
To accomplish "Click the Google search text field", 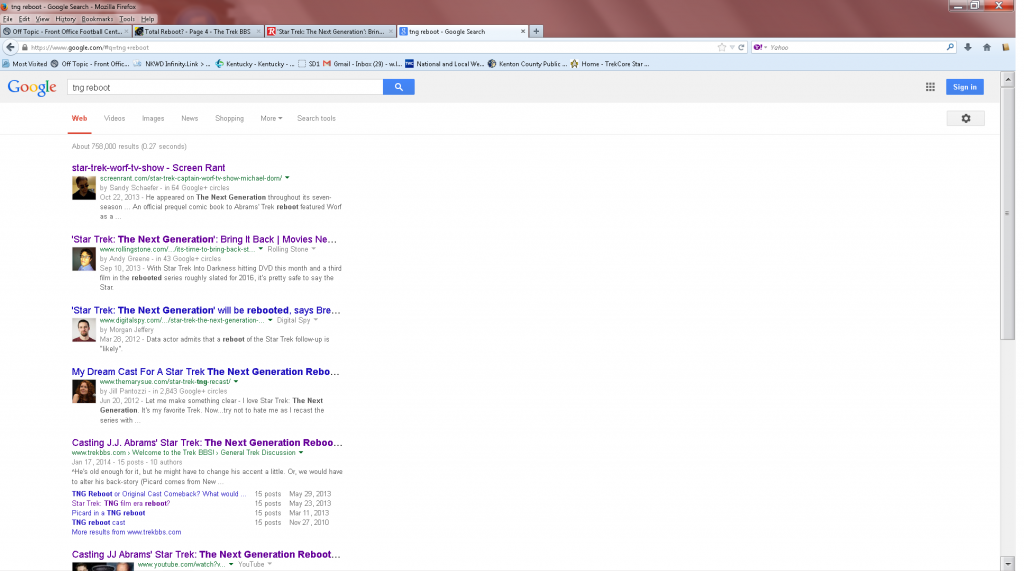I will coord(225,87).
